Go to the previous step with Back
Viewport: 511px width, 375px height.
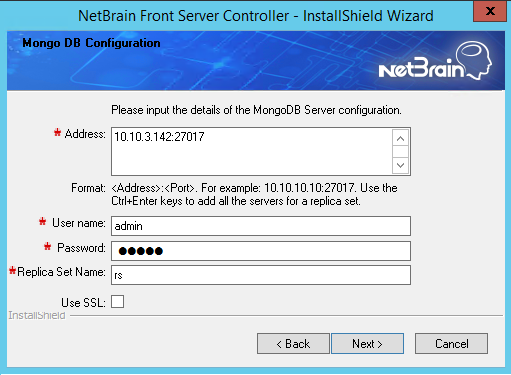293,344
